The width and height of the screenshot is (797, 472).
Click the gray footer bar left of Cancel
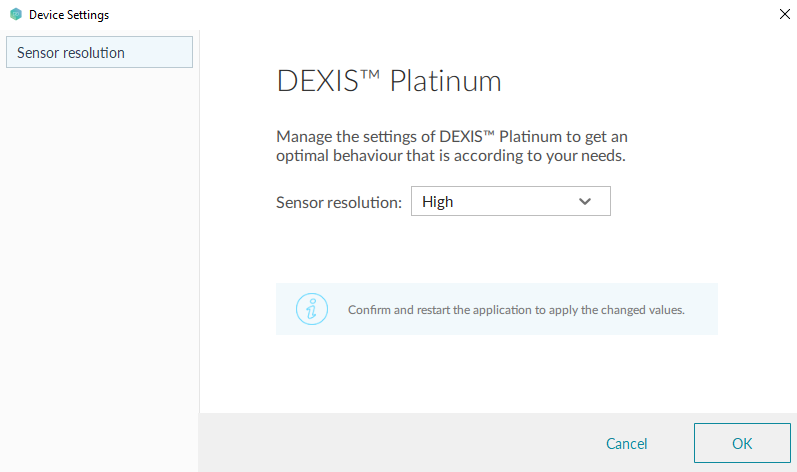click(400, 443)
